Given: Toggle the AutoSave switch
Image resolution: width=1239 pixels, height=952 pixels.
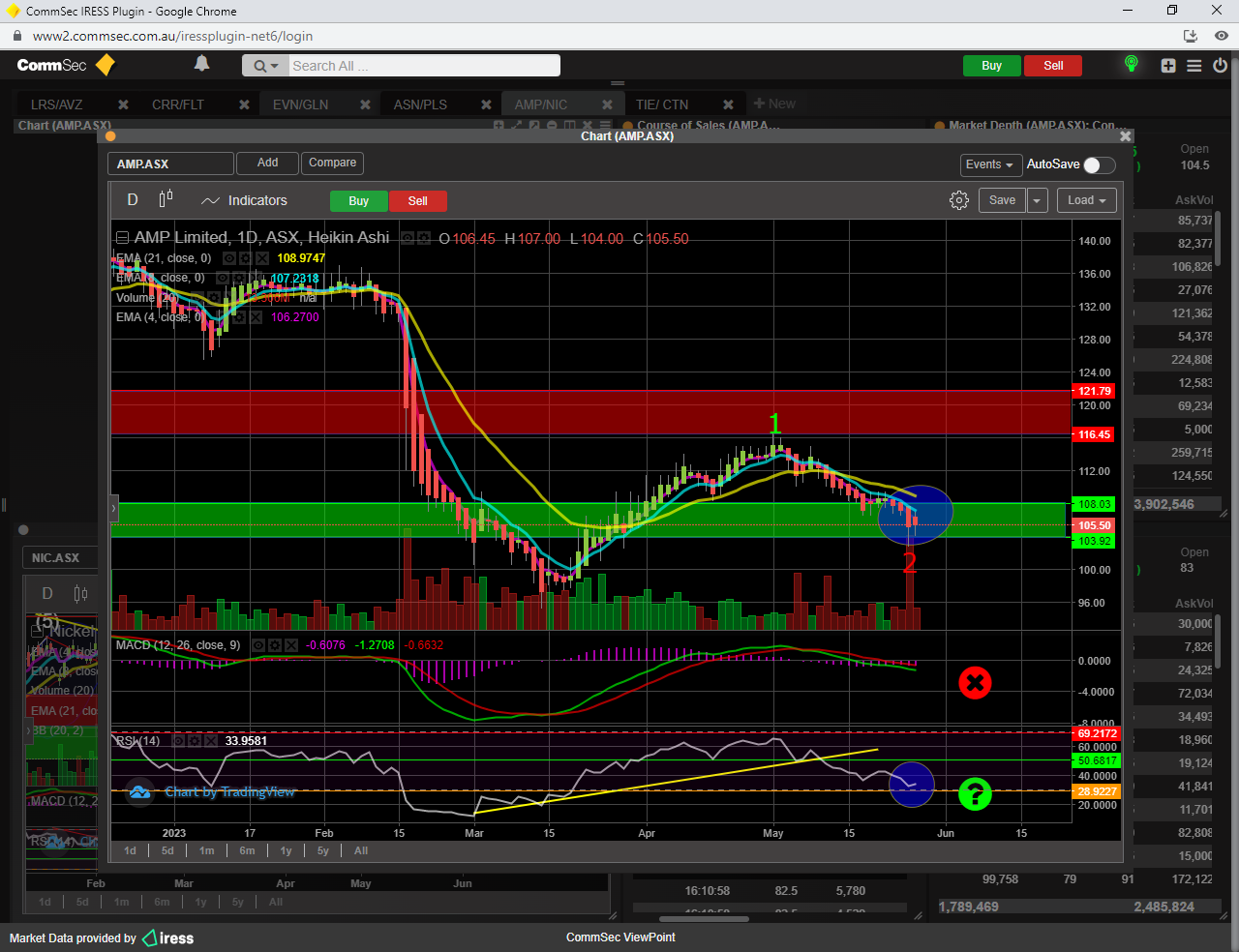Looking at the screenshot, I should pyautogui.click(x=1099, y=164).
